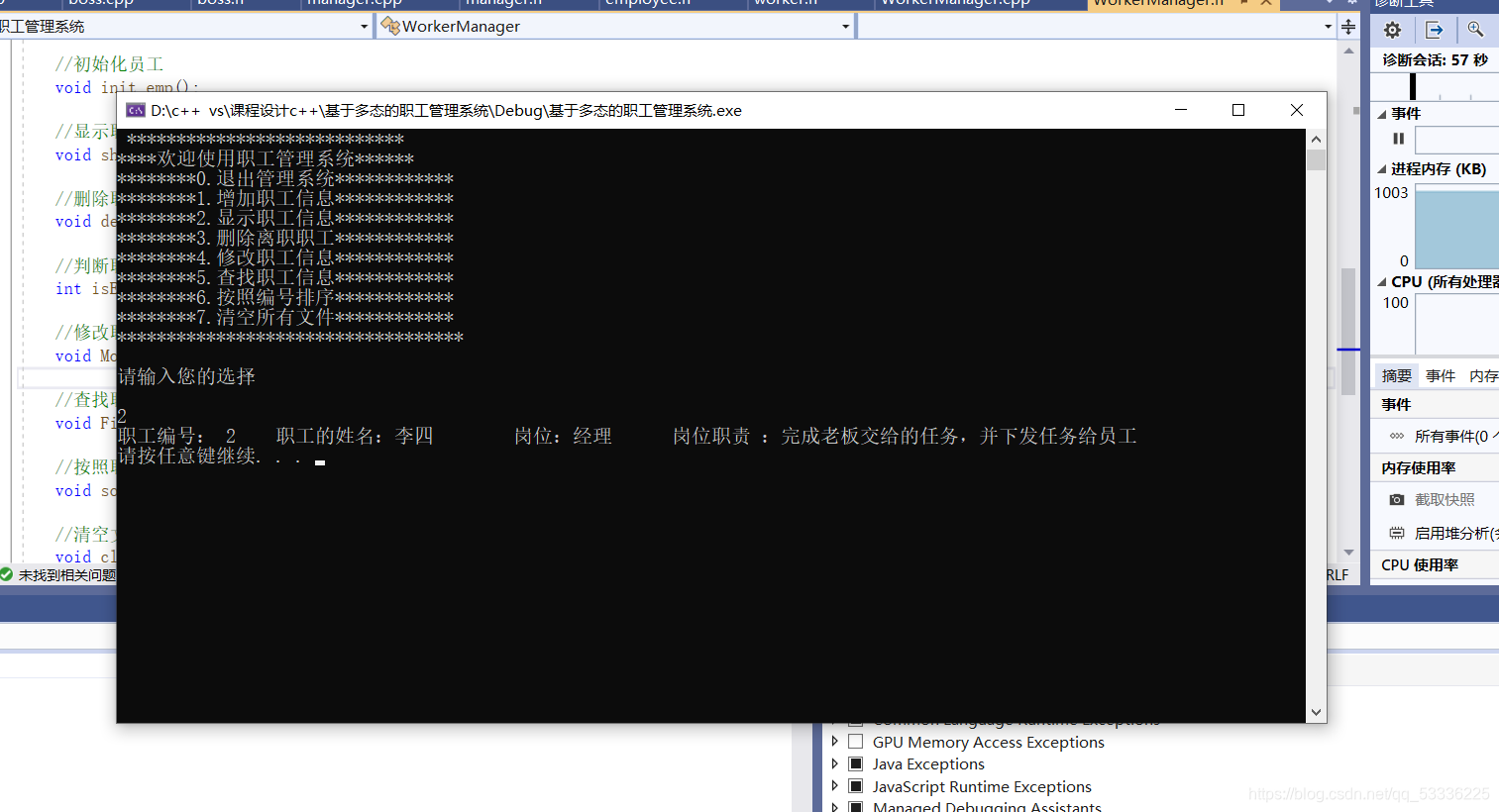The height and width of the screenshot is (812, 1499).
Task: Minimize the console window
Action: pyautogui.click(x=1181, y=110)
